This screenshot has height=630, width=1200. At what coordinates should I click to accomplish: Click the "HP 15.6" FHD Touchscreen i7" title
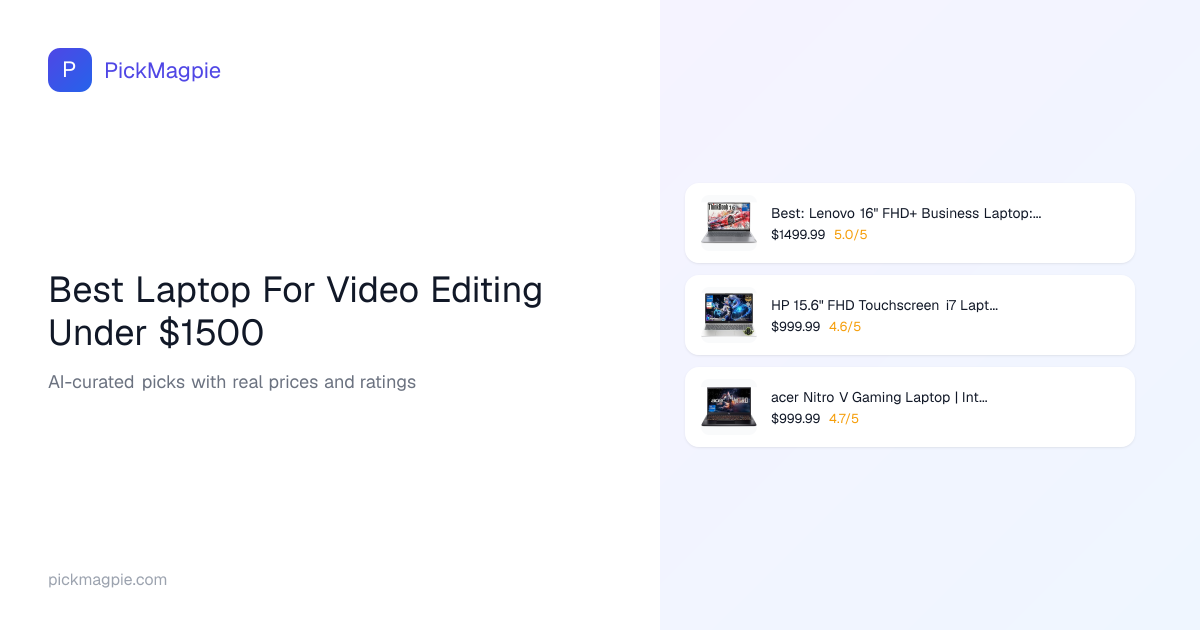point(884,305)
